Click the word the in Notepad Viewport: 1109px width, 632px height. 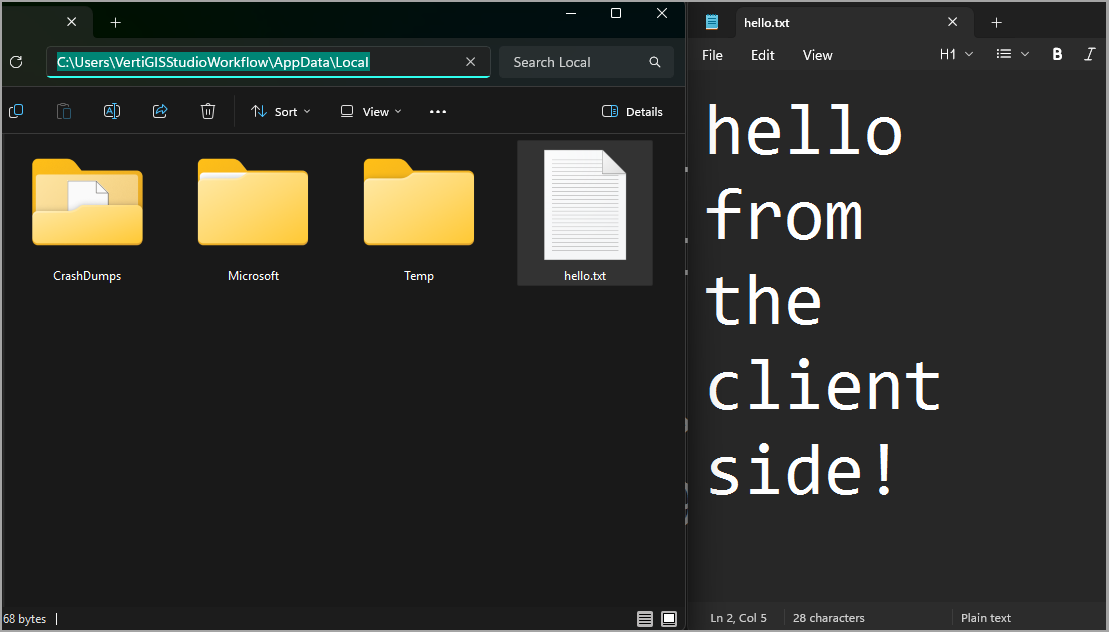[765, 300]
